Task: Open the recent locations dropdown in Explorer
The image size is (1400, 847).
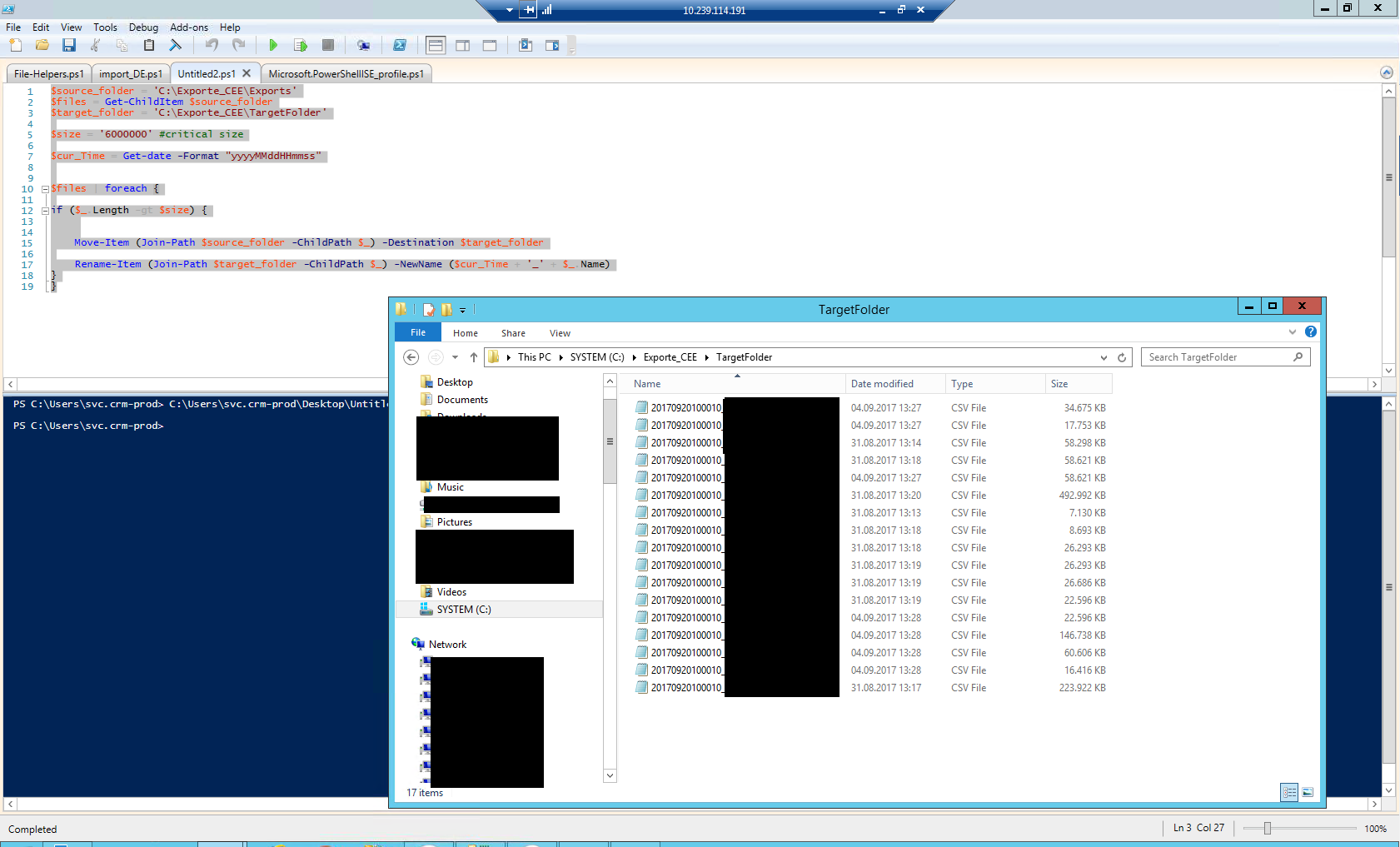Action: pos(455,357)
